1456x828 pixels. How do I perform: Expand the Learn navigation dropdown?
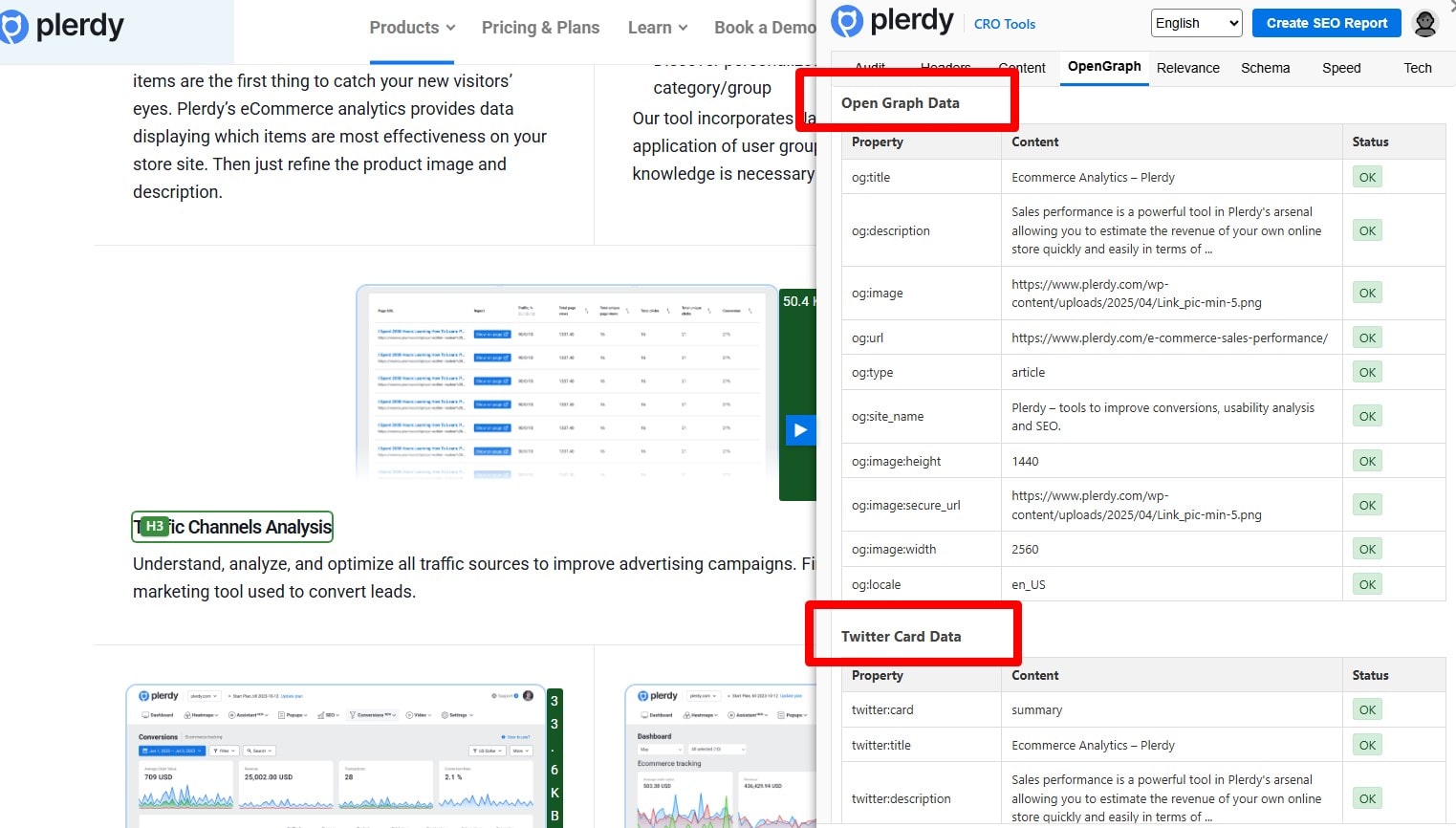point(657,28)
